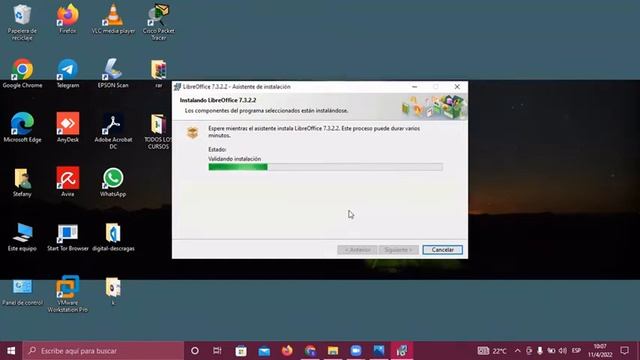Select the Panel de control desktop icon
640x360 pixels.
tap(22, 291)
